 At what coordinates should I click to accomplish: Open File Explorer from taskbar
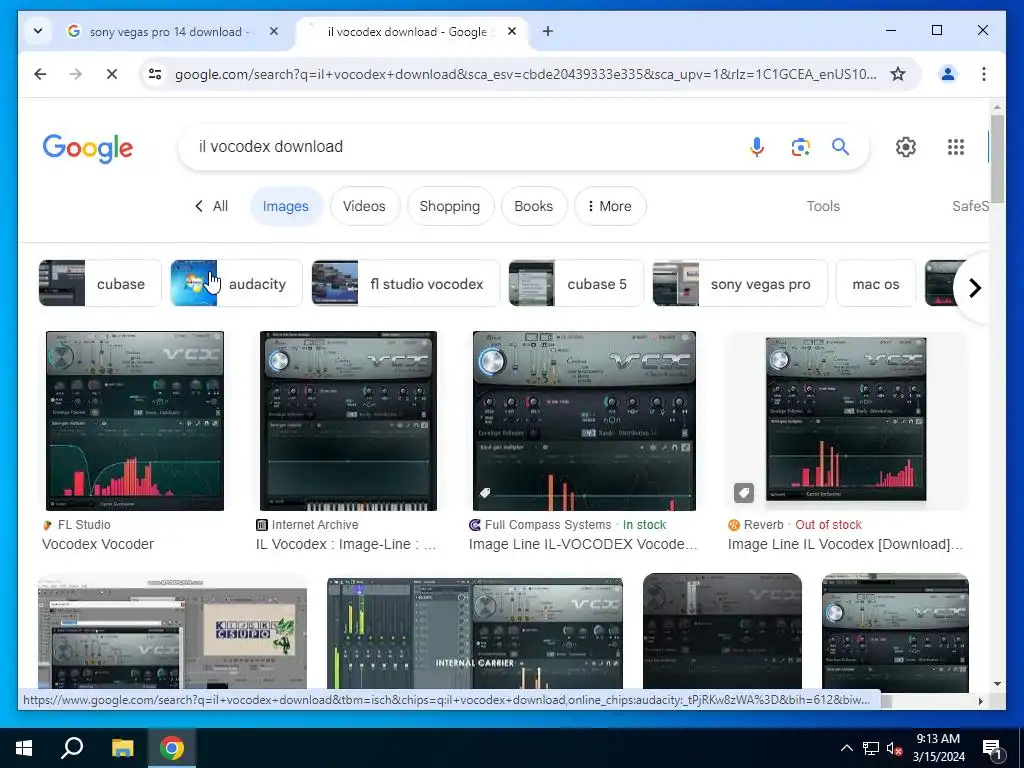click(122, 748)
